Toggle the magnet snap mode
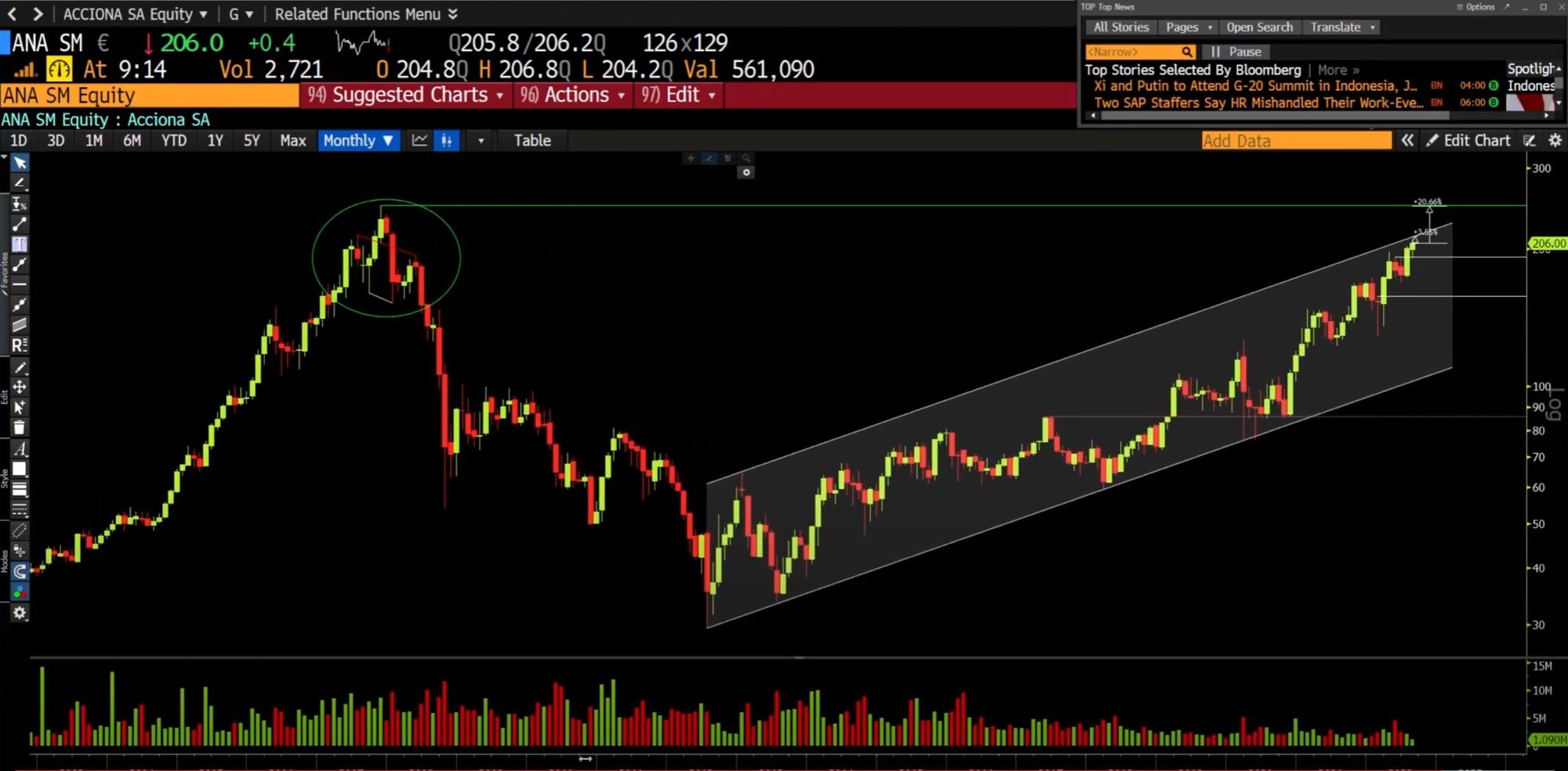The image size is (1568, 771). 20,571
